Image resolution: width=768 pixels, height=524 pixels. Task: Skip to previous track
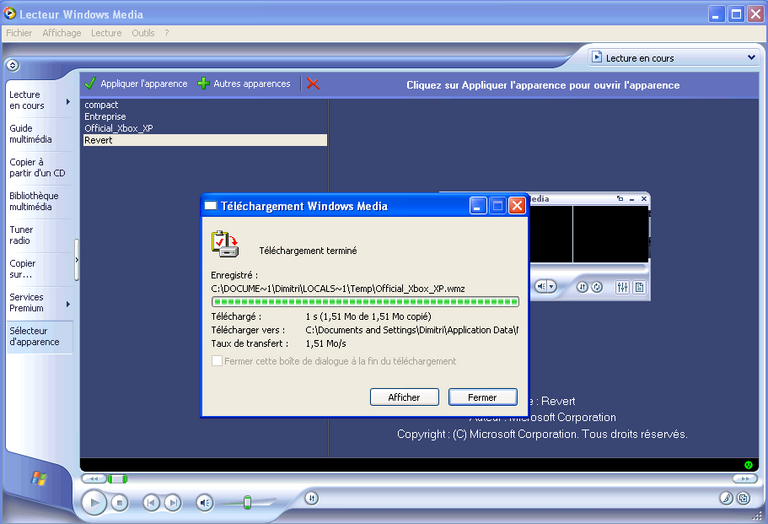pyautogui.click(x=151, y=502)
